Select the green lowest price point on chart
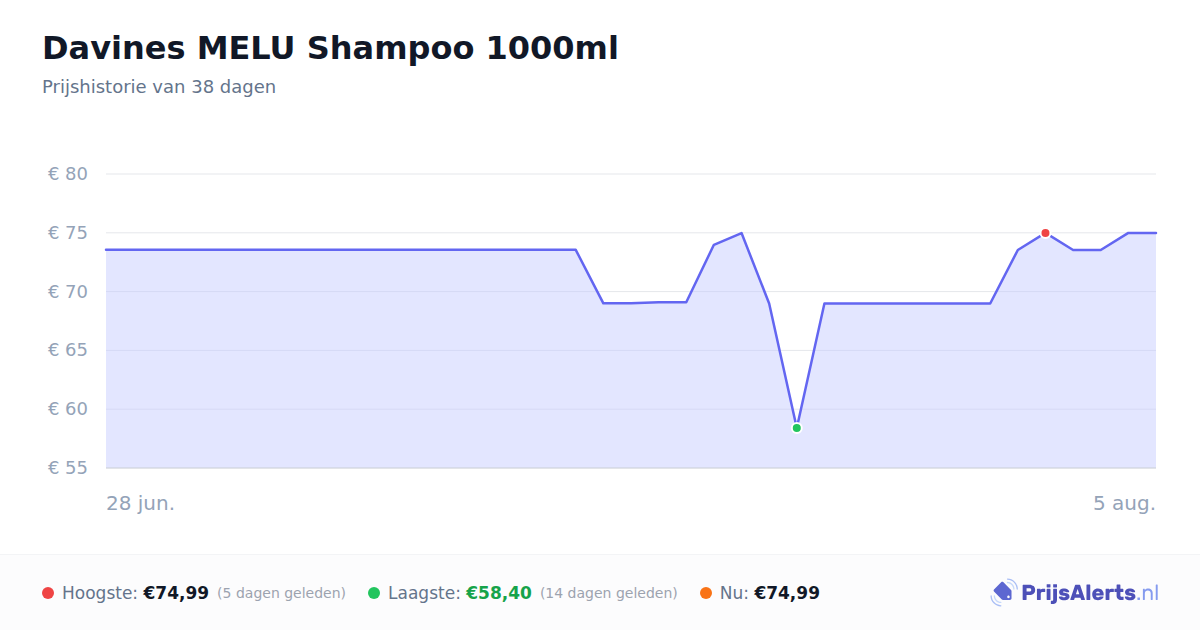The image size is (1200, 630). [x=797, y=428]
